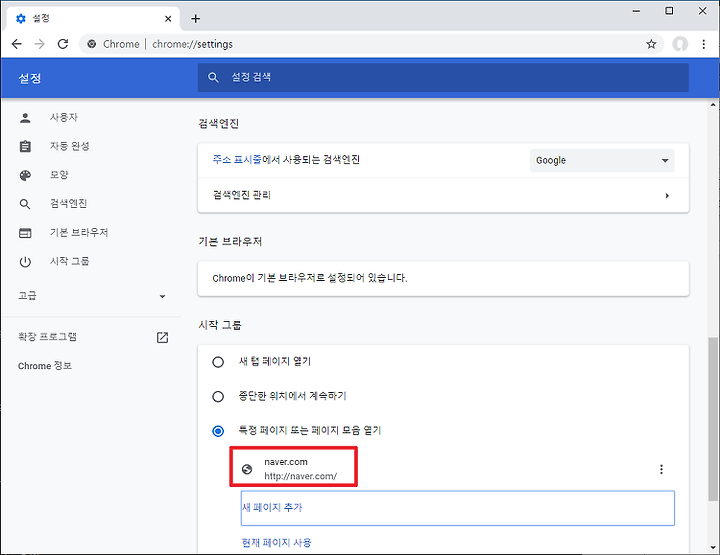Image resolution: width=720 pixels, height=555 pixels.
Task: Select the 새 탭 페이지 열기 radio option
Action: (218, 362)
